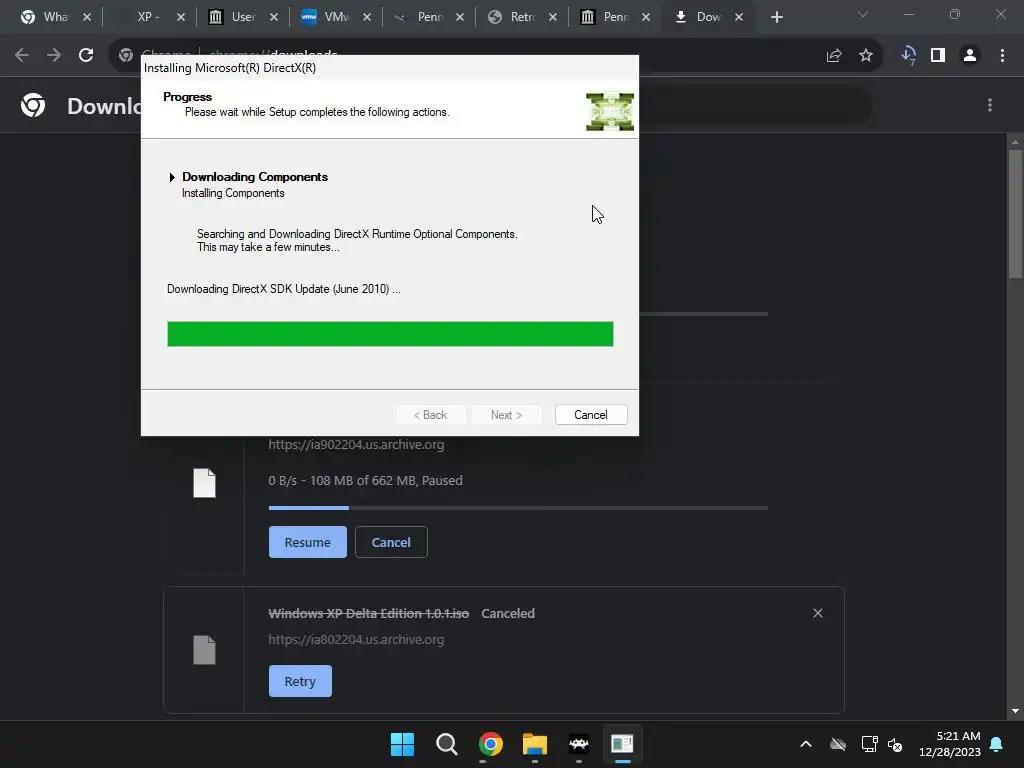The height and width of the screenshot is (768, 1024).
Task: Click file icon of the paused download
Action: pyautogui.click(x=204, y=483)
